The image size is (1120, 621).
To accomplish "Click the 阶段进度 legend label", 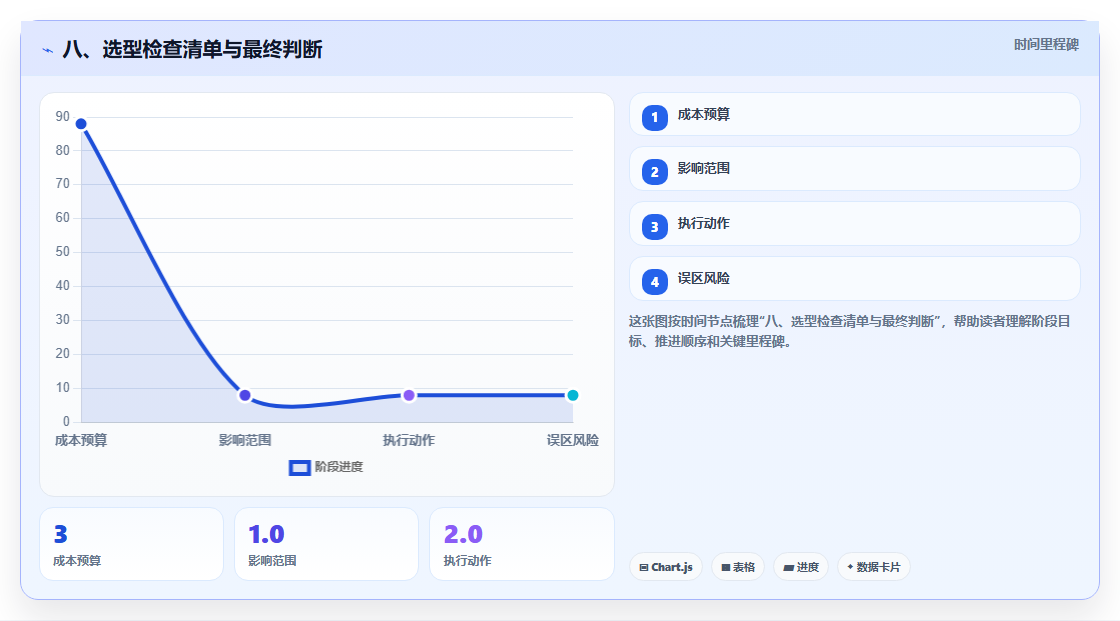I will point(339,467).
